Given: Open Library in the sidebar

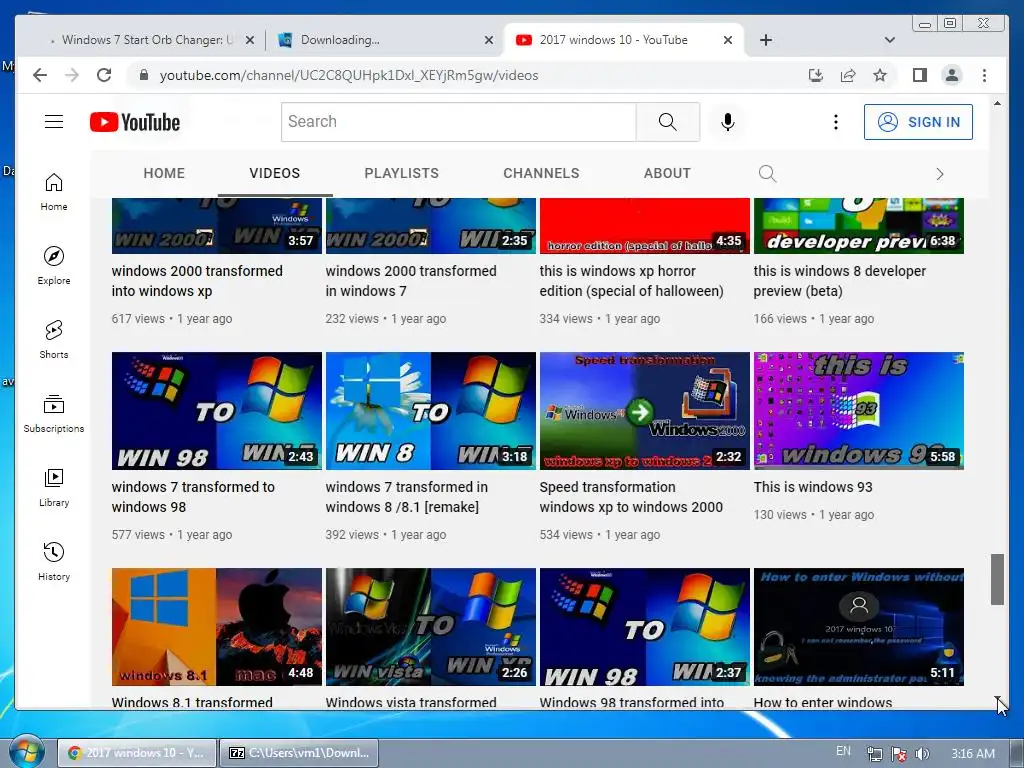Looking at the screenshot, I should [54, 488].
